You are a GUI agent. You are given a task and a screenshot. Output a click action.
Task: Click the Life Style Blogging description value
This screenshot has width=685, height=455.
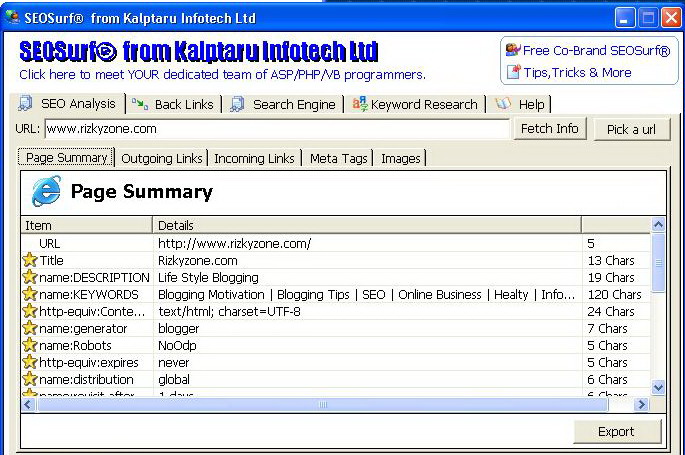208,278
